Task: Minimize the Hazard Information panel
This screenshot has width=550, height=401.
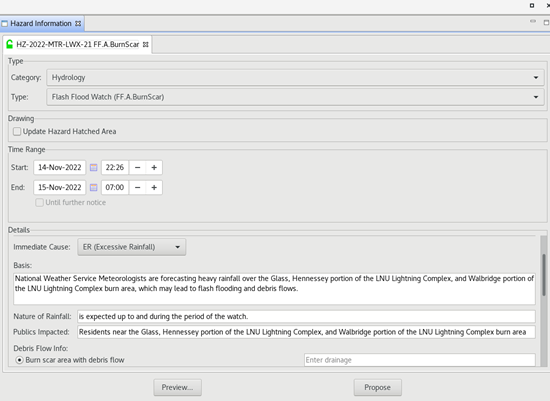Action: 533,22
